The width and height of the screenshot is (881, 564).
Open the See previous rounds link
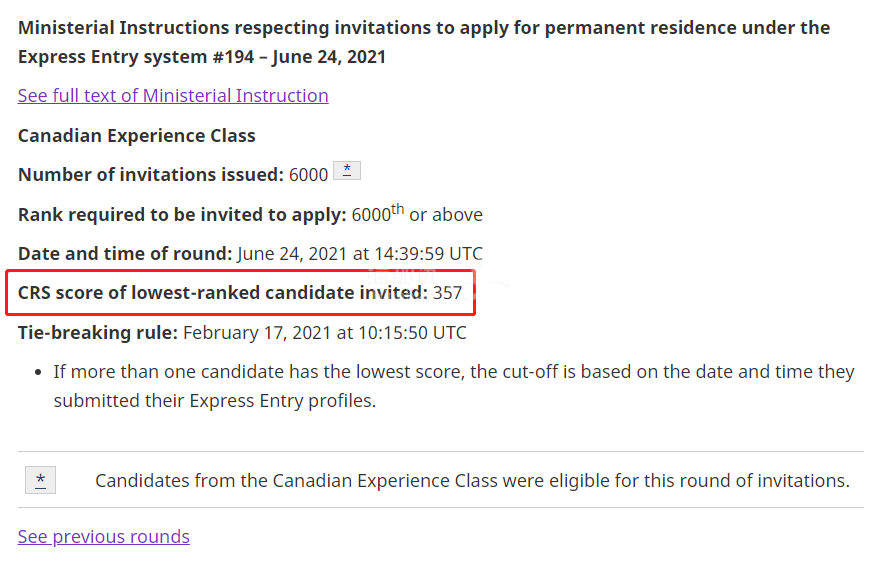(104, 536)
